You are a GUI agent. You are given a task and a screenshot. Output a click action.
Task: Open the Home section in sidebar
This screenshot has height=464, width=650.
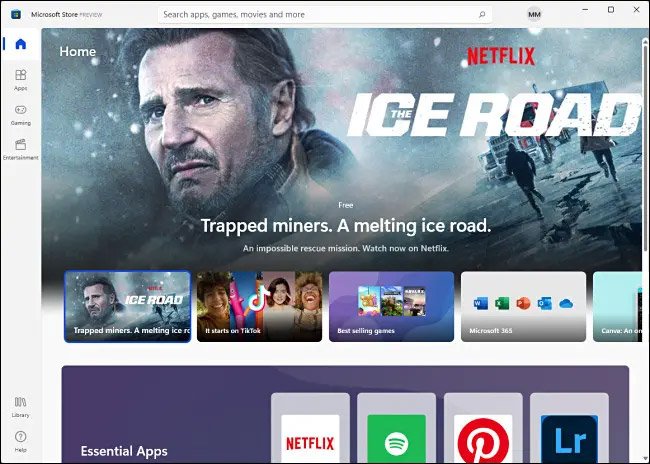20,44
